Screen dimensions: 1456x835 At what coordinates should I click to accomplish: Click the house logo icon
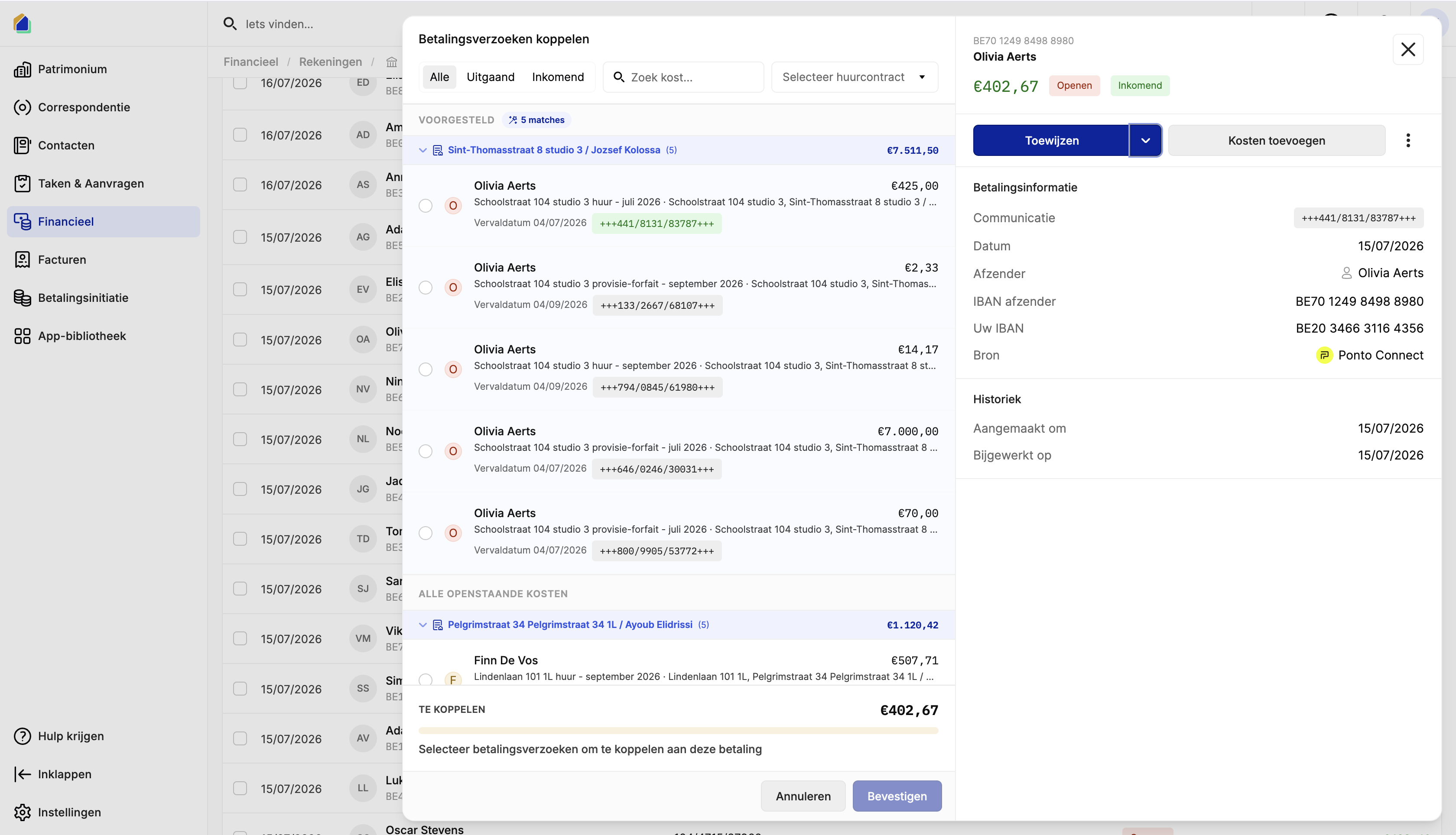pyautogui.click(x=22, y=23)
